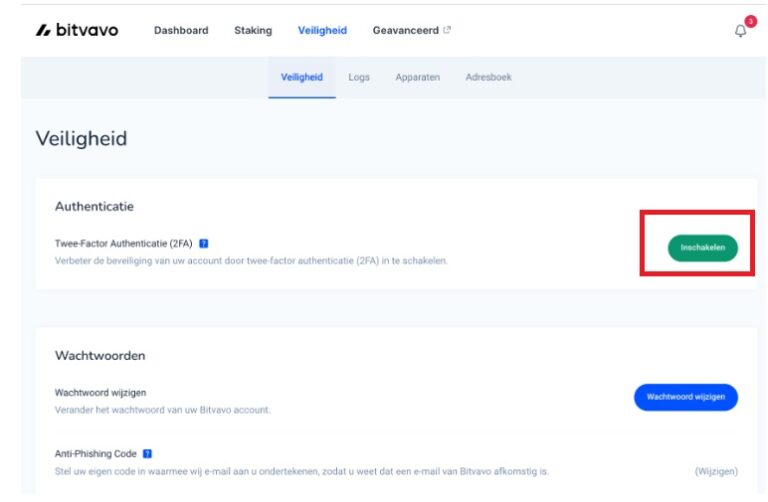
Task: Click the Anti-Phishing Code label text
Action: pos(96,453)
